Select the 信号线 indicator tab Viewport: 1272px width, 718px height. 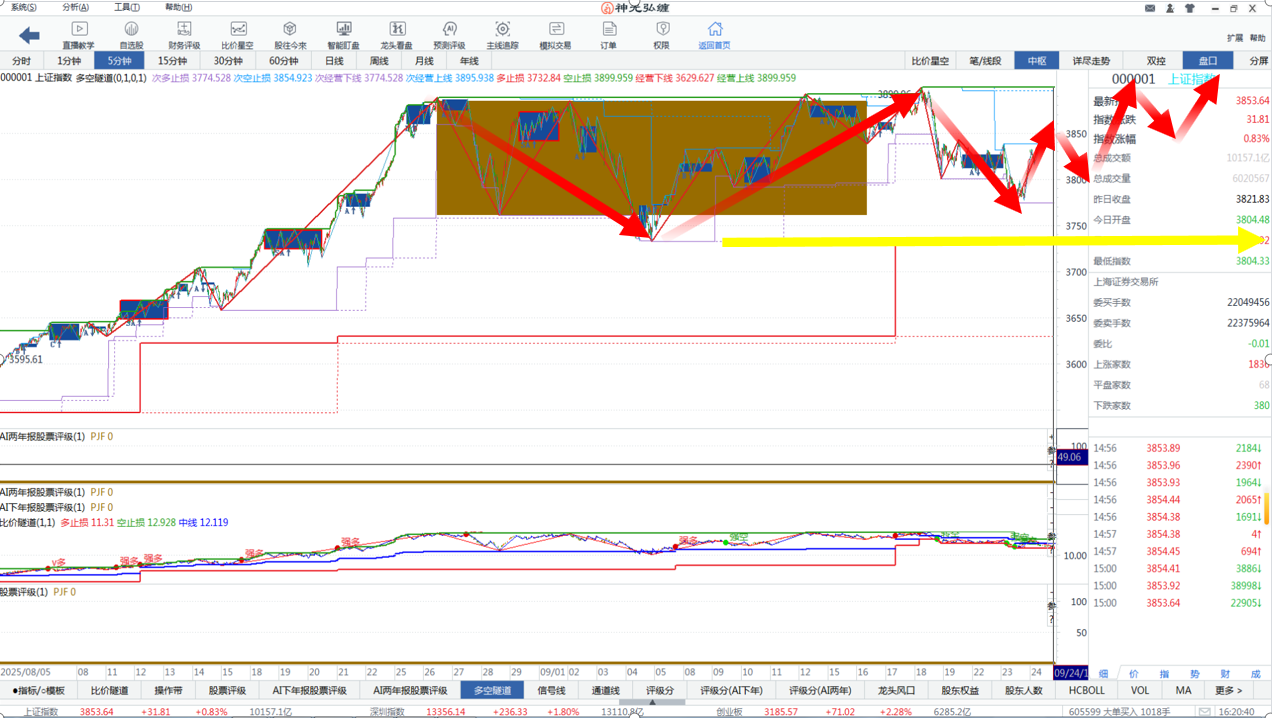click(x=551, y=690)
